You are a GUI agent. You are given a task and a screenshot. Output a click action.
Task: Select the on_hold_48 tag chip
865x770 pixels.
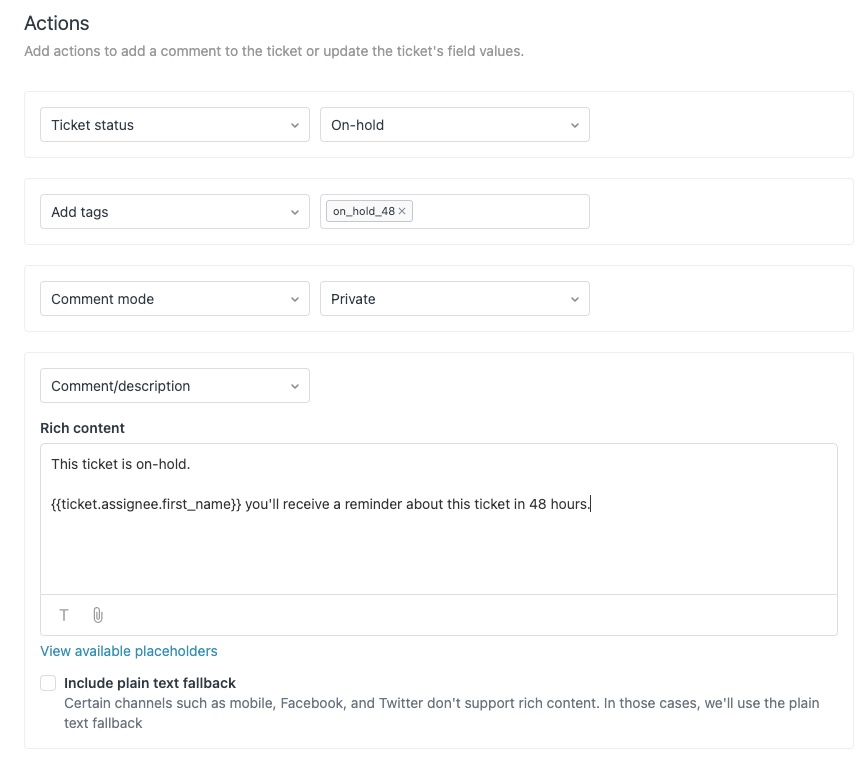[x=365, y=211]
